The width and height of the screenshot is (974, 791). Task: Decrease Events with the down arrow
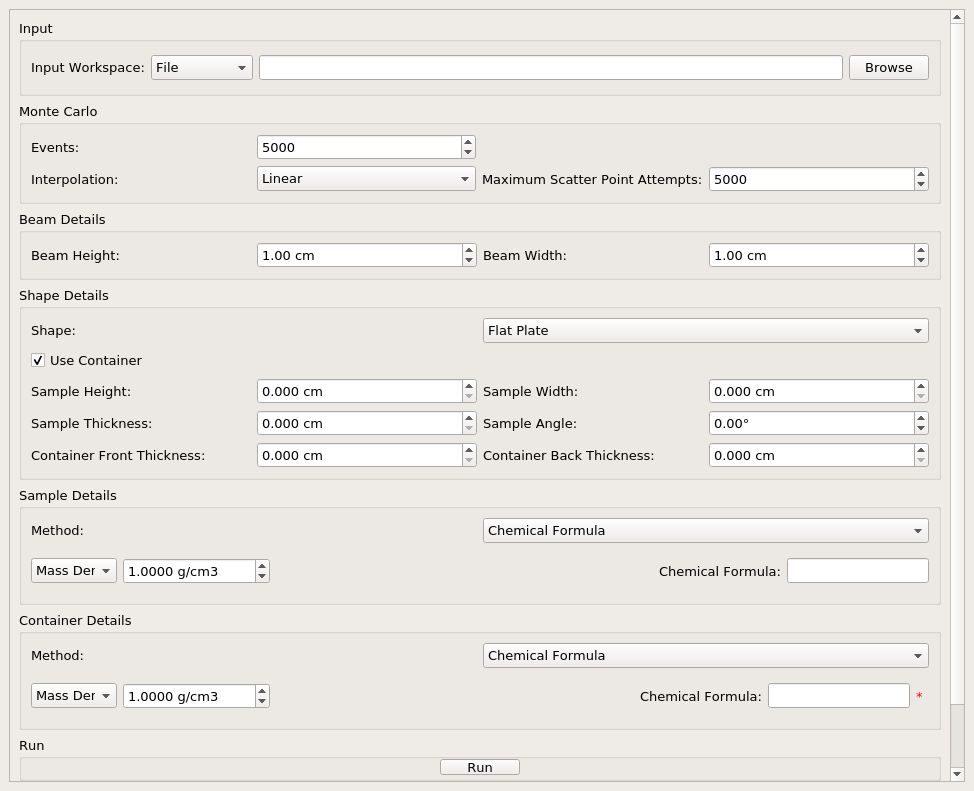[x=468, y=153]
